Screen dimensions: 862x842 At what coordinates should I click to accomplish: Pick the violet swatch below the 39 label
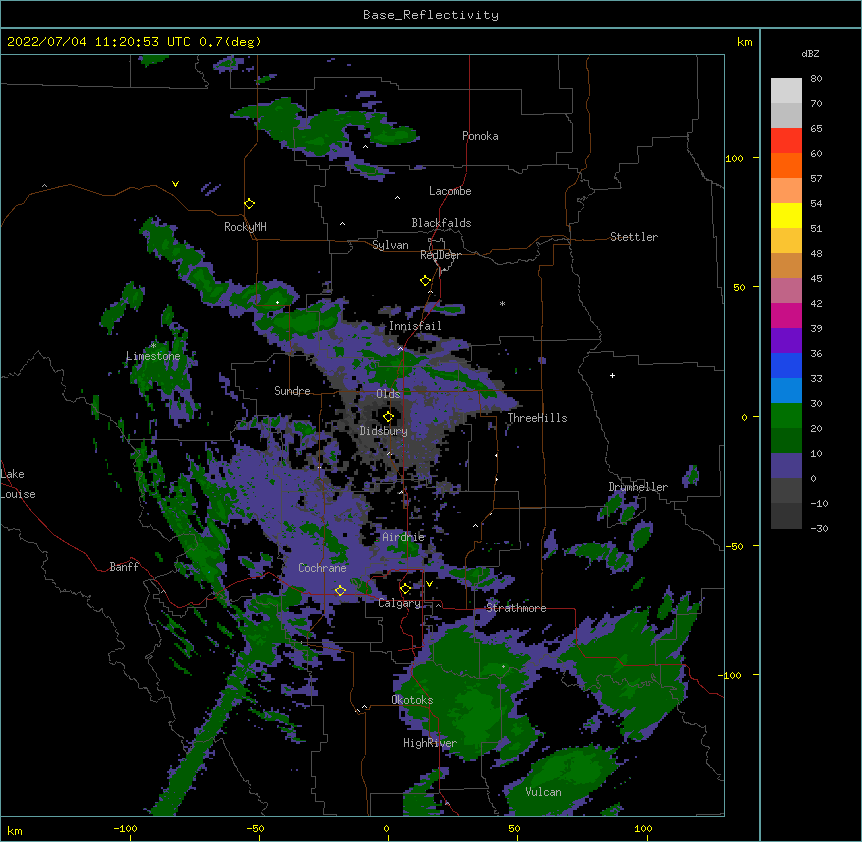[786, 341]
